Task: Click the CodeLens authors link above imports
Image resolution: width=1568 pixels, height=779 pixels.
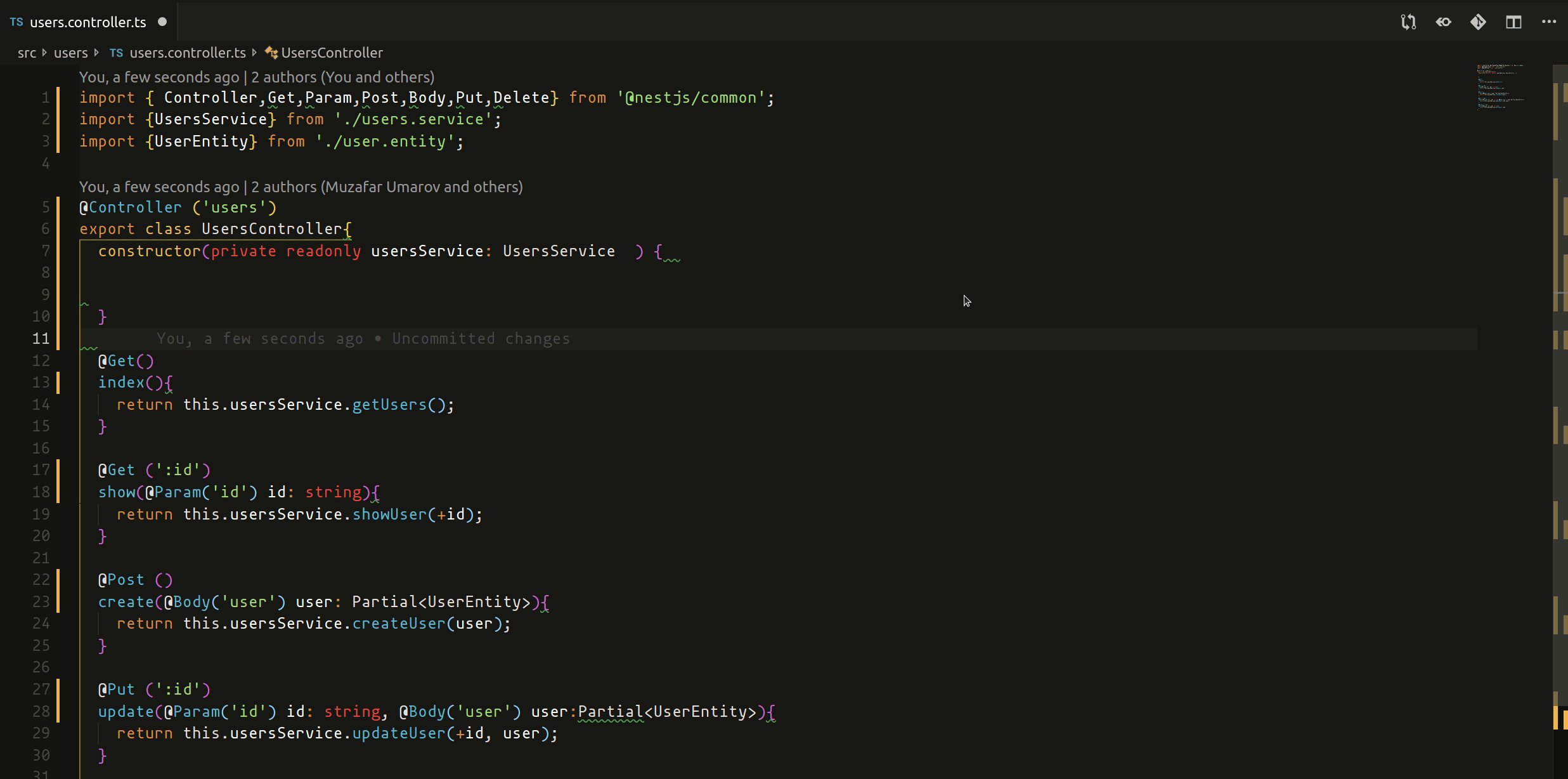Action: 342,77
